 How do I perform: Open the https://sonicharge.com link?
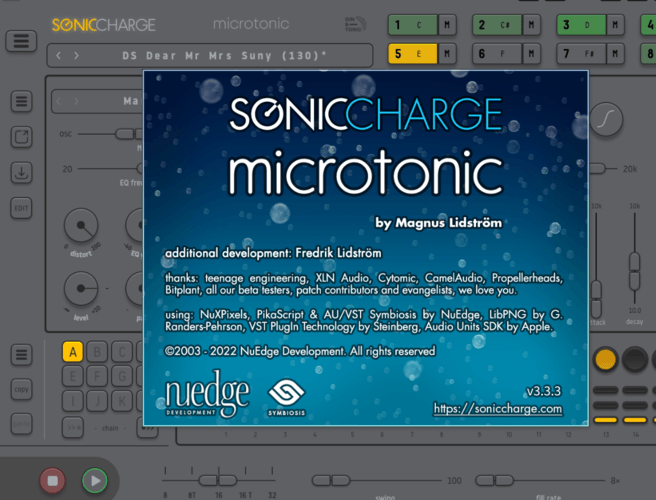(497, 408)
